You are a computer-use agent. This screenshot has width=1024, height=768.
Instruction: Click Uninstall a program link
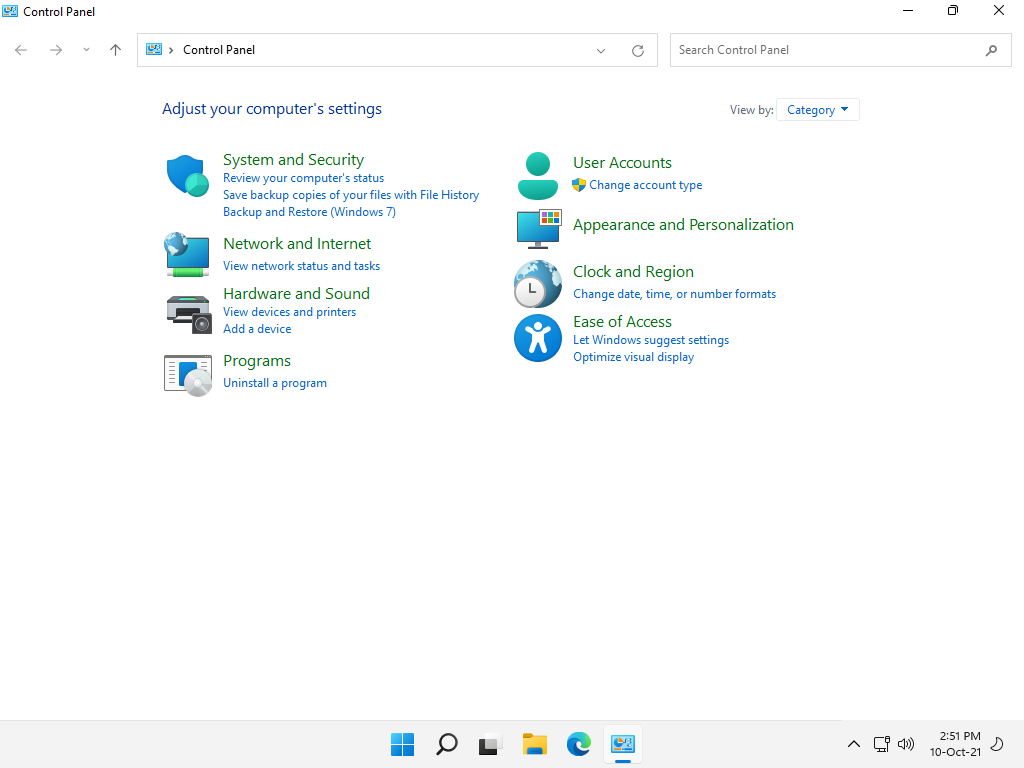point(275,382)
